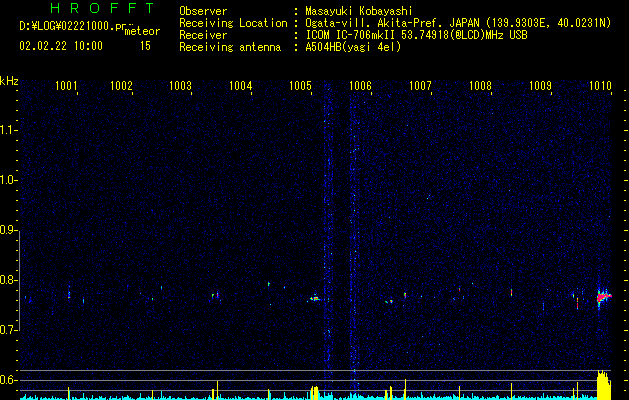Viewport: 629px width, 400px height.
Task: Click the 'Receiver' field label
Action: tap(203, 35)
